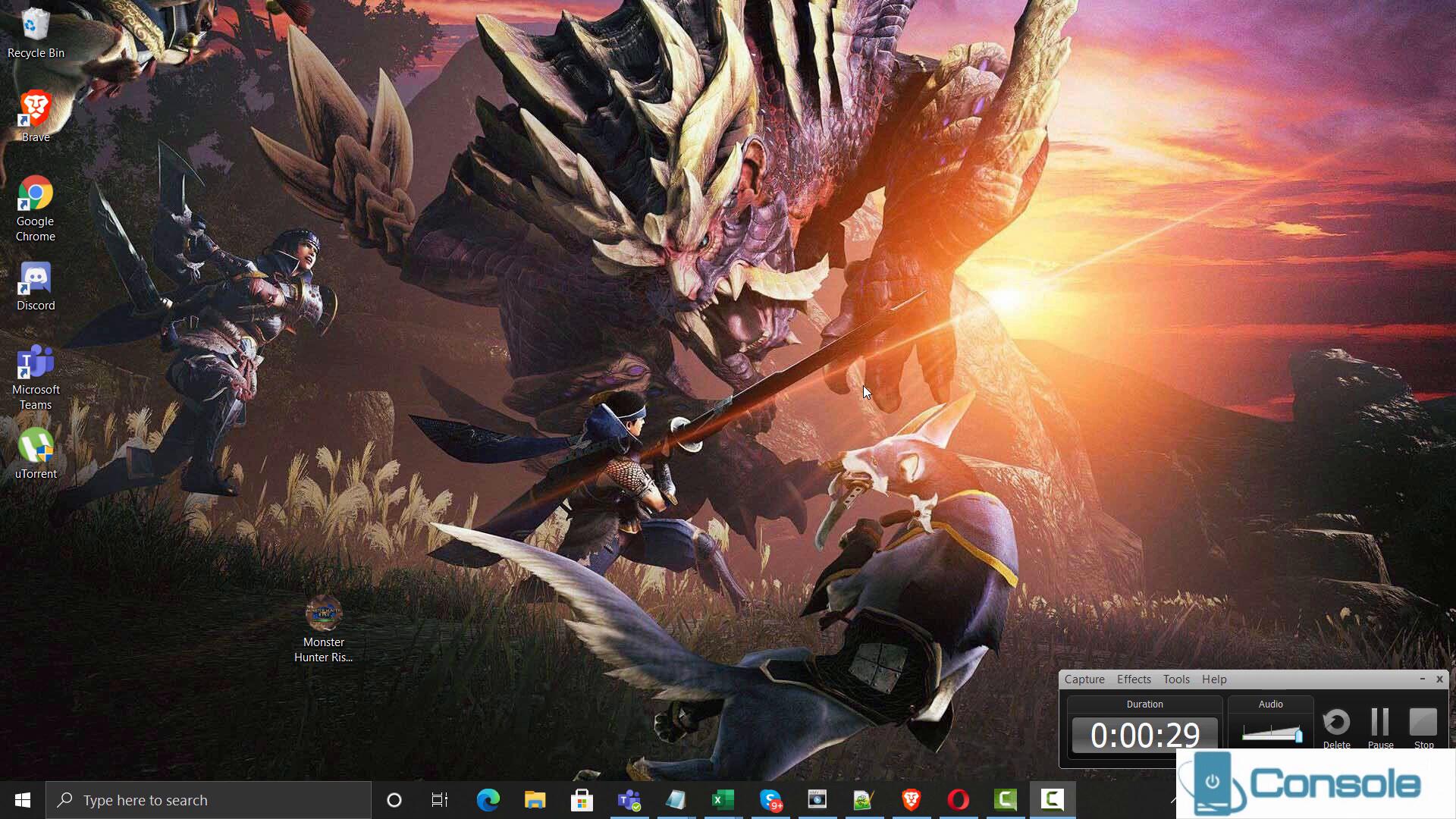This screenshot has width=1456, height=819.
Task: Click the Delete recording button
Action: [1336, 723]
